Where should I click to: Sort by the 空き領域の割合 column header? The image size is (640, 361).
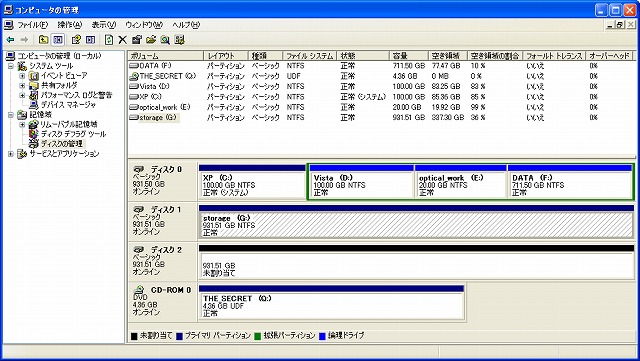[495, 56]
